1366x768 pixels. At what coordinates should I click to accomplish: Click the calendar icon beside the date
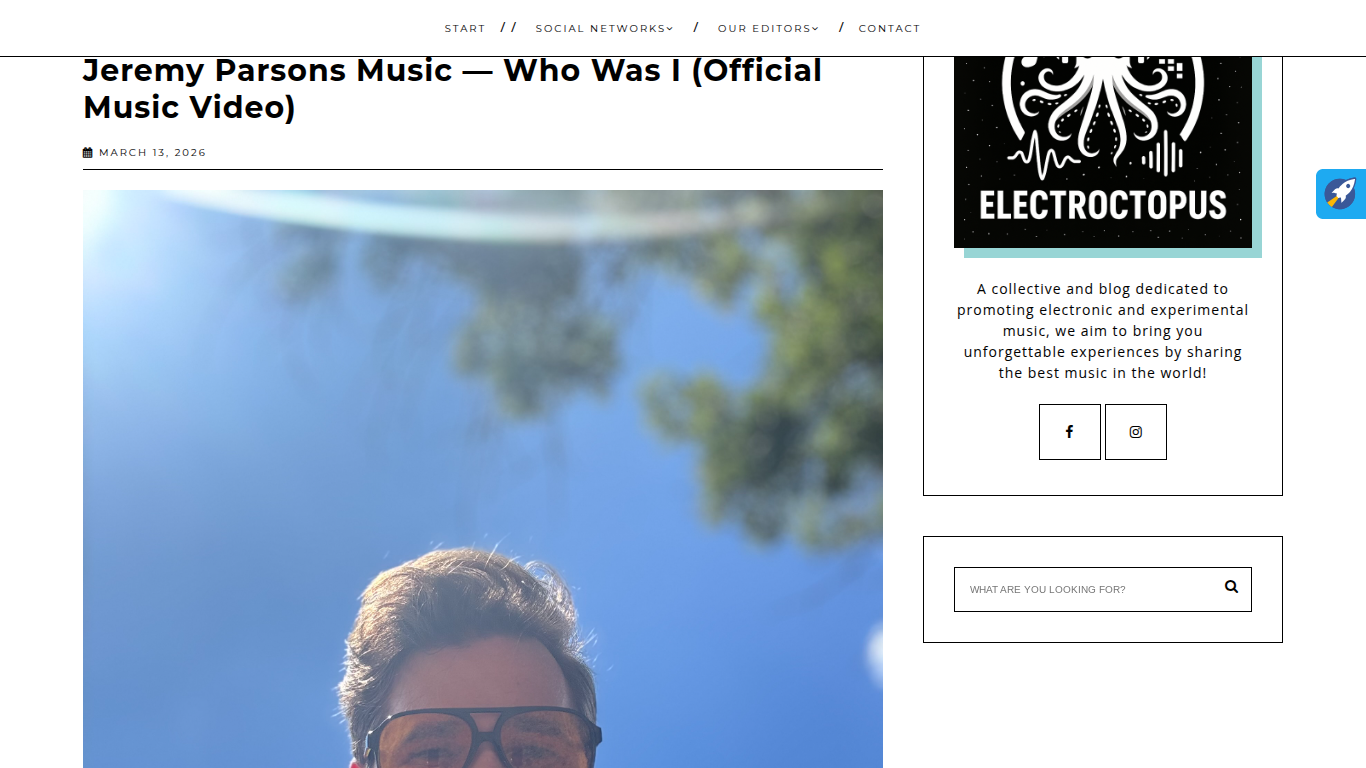click(x=88, y=153)
